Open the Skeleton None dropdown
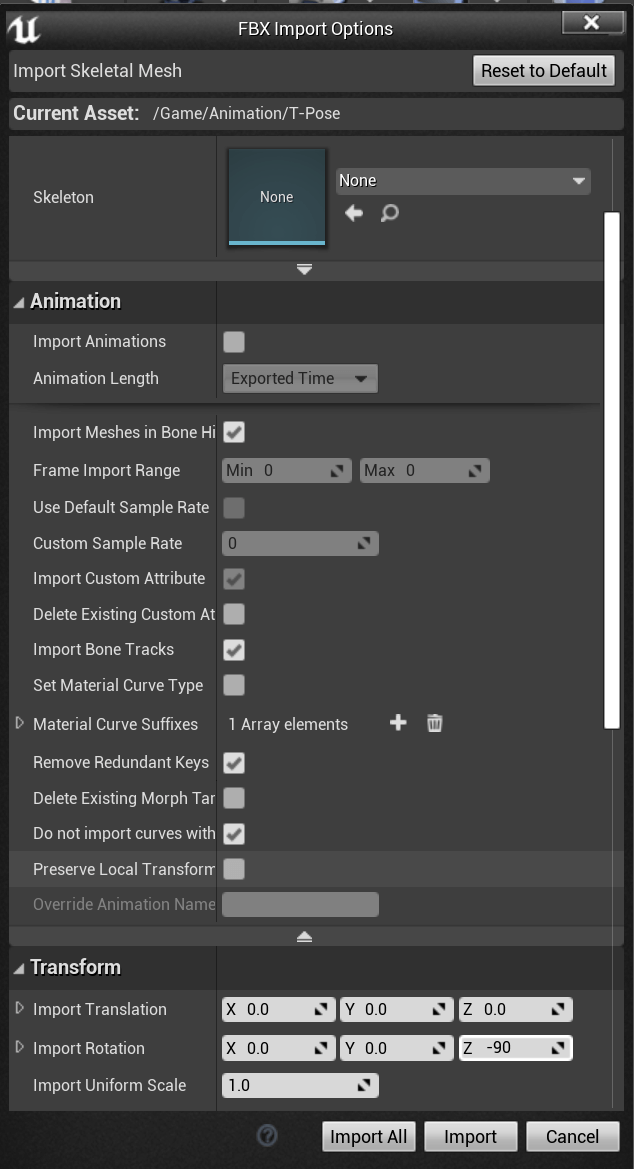Image resolution: width=634 pixels, height=1169 pixels. pos(463,181)
